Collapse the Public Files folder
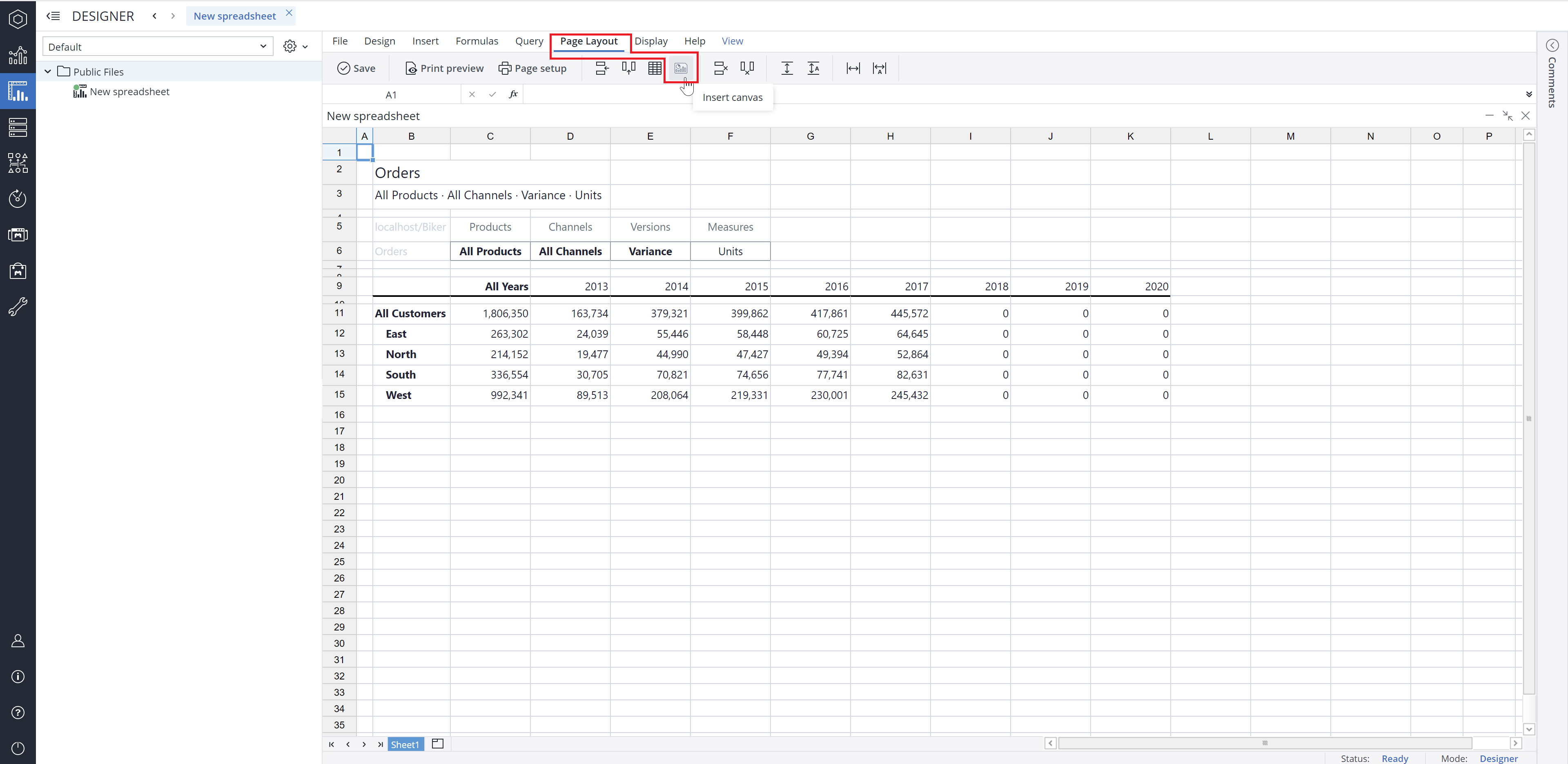 coord(47,72)
